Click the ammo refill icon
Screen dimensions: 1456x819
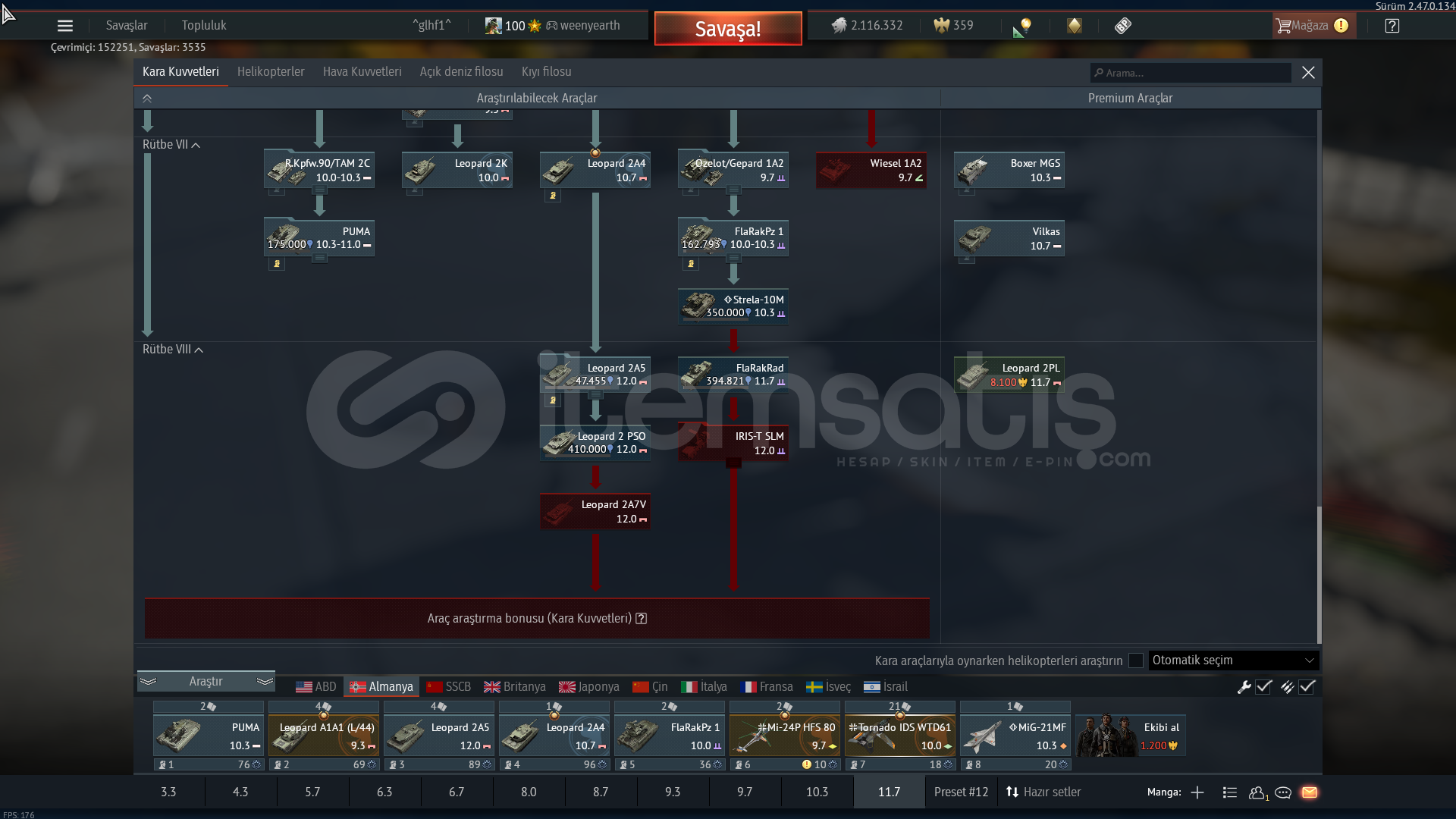[1287, 687]
